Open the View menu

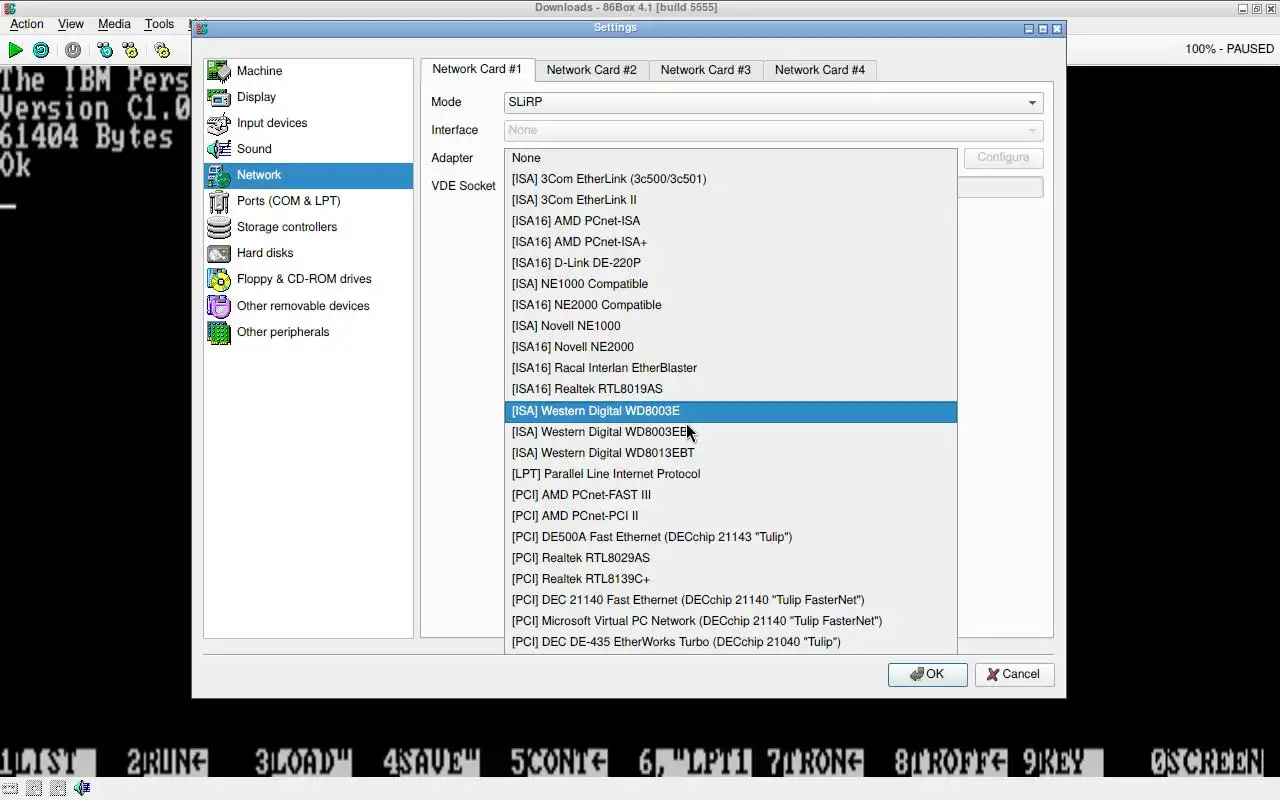(x=71, y=24)
